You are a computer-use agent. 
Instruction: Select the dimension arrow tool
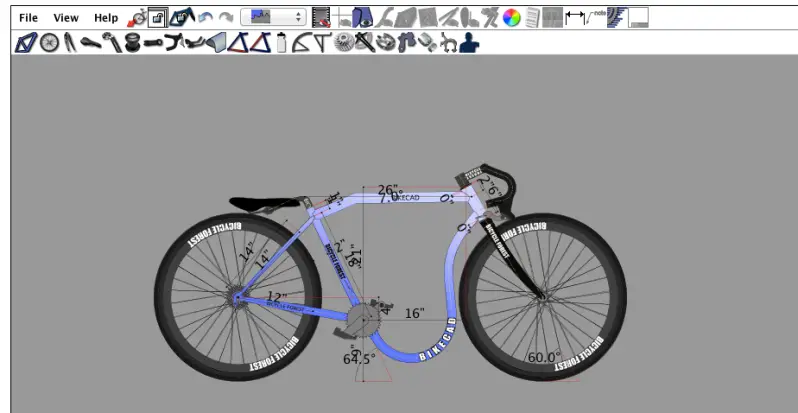pyautogui.click(x=575, y=18)
